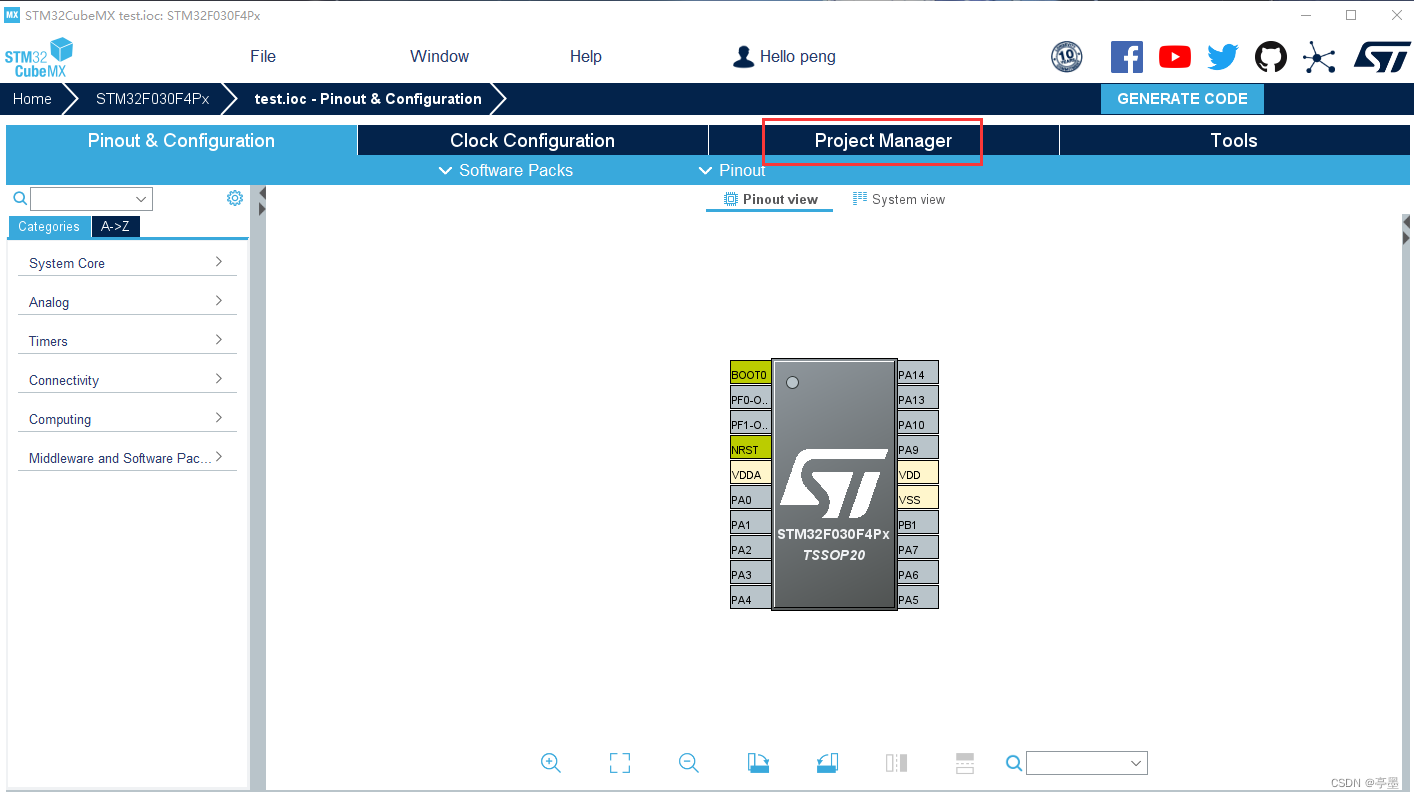Open the ST Twitter icon
Image resolution: width=1414 pixels, height=798 pixels.
point(1222,57)
